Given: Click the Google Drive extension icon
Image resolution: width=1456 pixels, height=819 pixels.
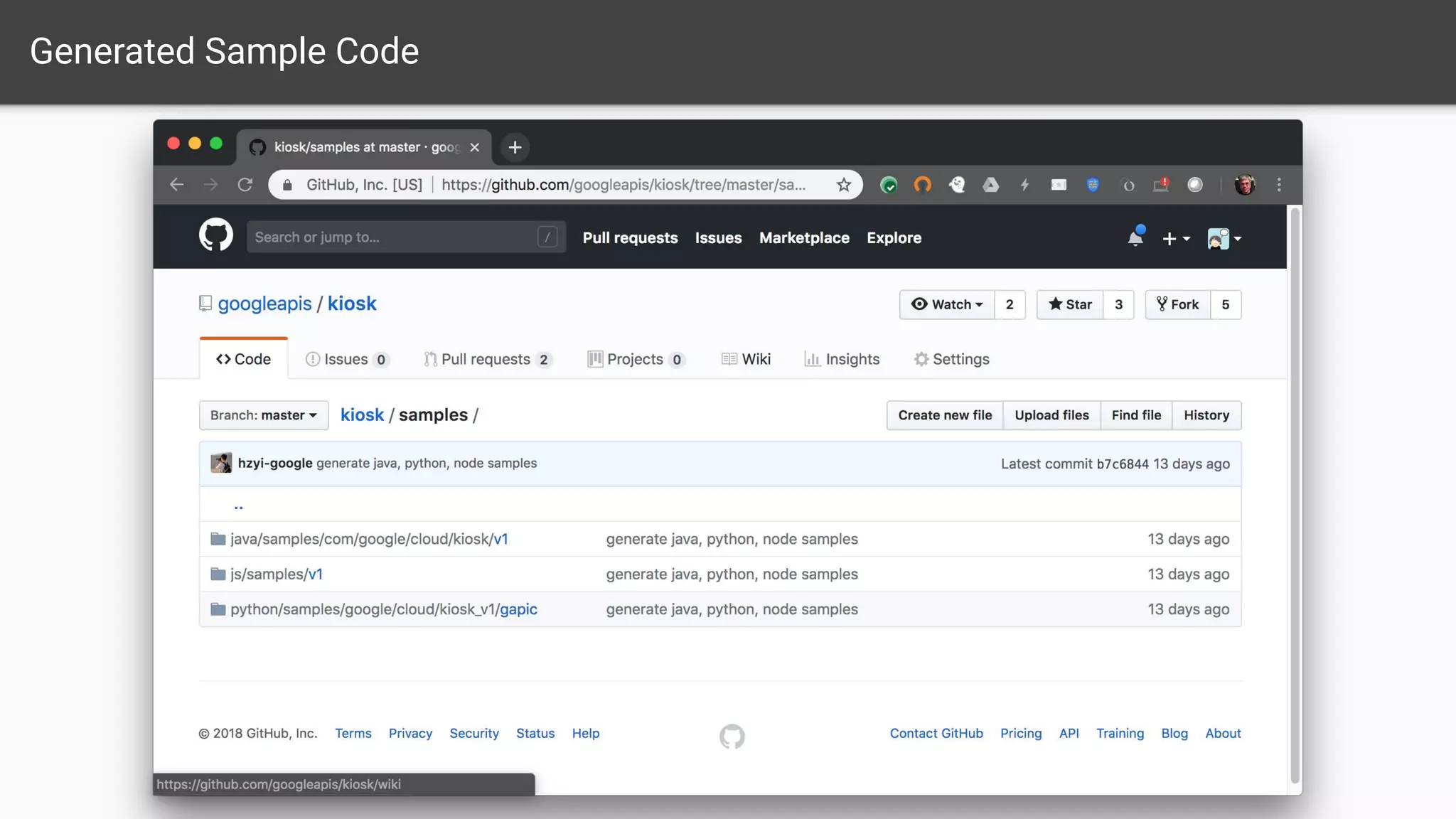Looking at the screenshot, I should pos(990,185).
